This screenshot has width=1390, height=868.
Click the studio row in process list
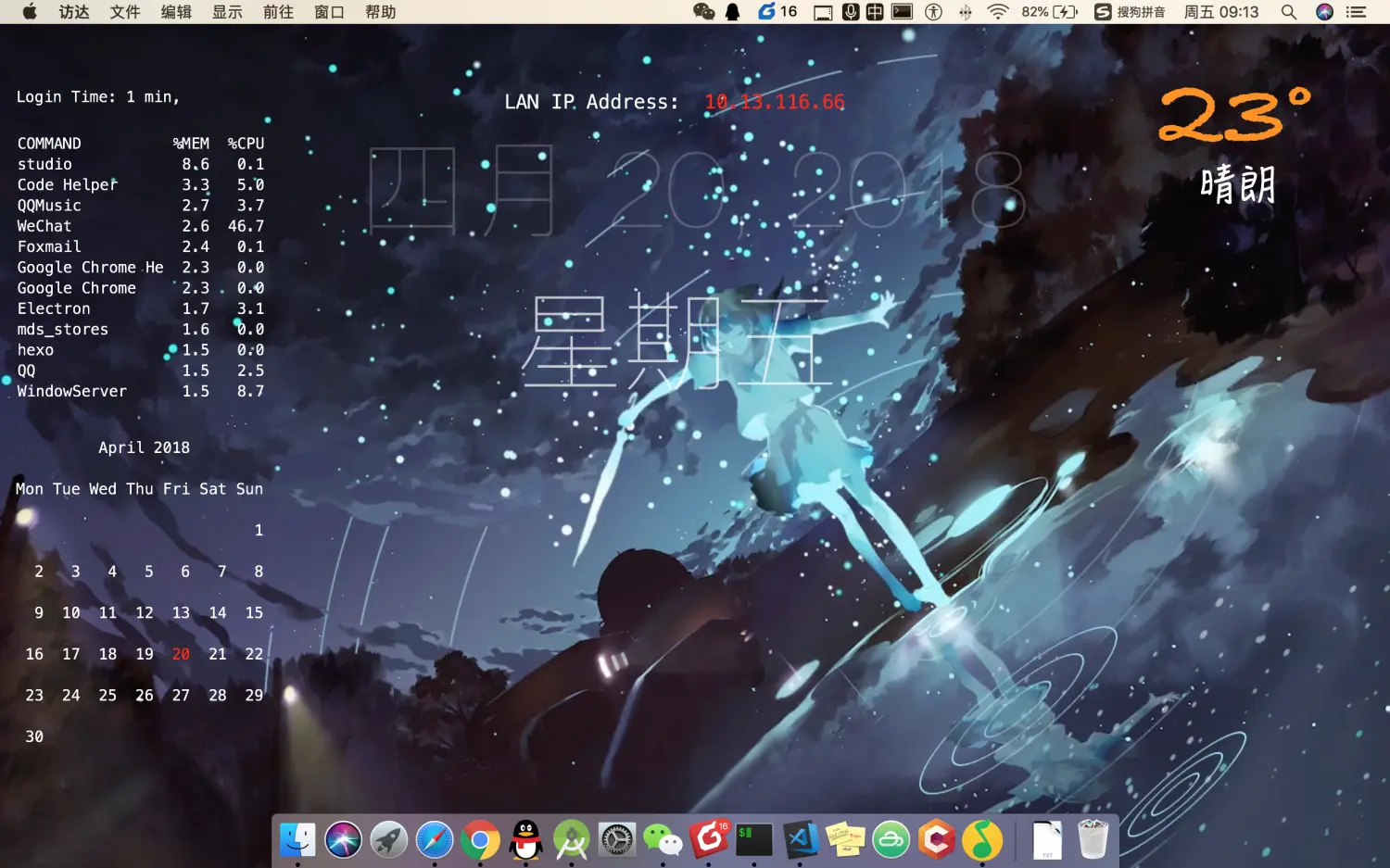[x=141, y=164]
